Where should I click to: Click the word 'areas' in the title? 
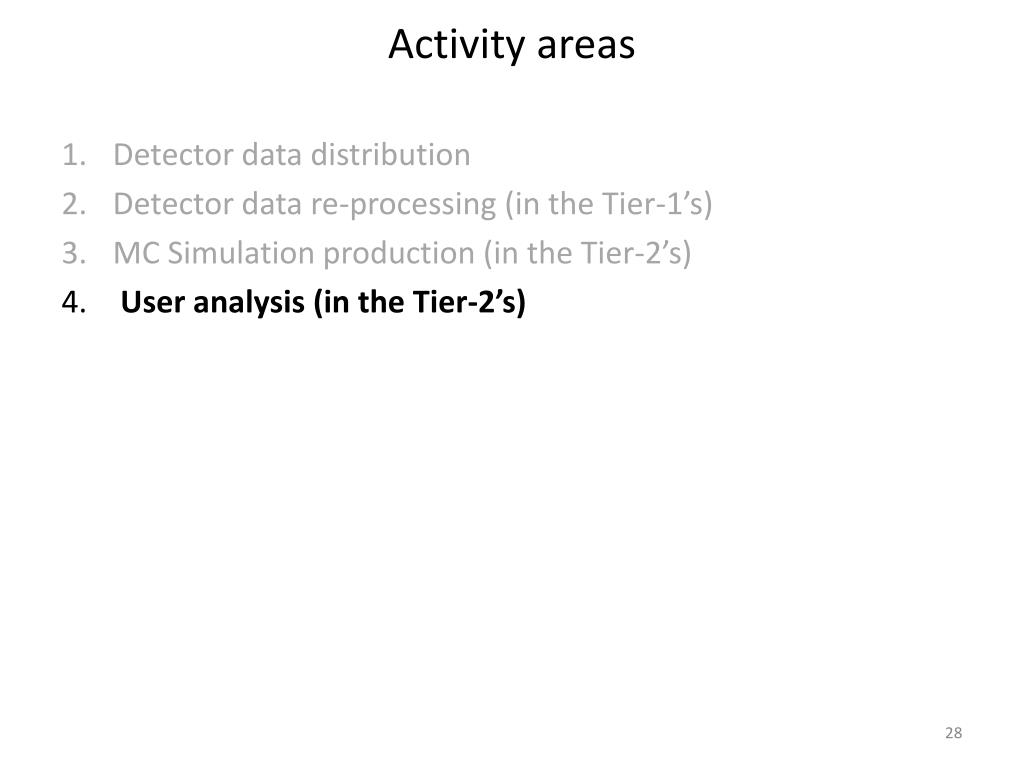pos(586,47)
